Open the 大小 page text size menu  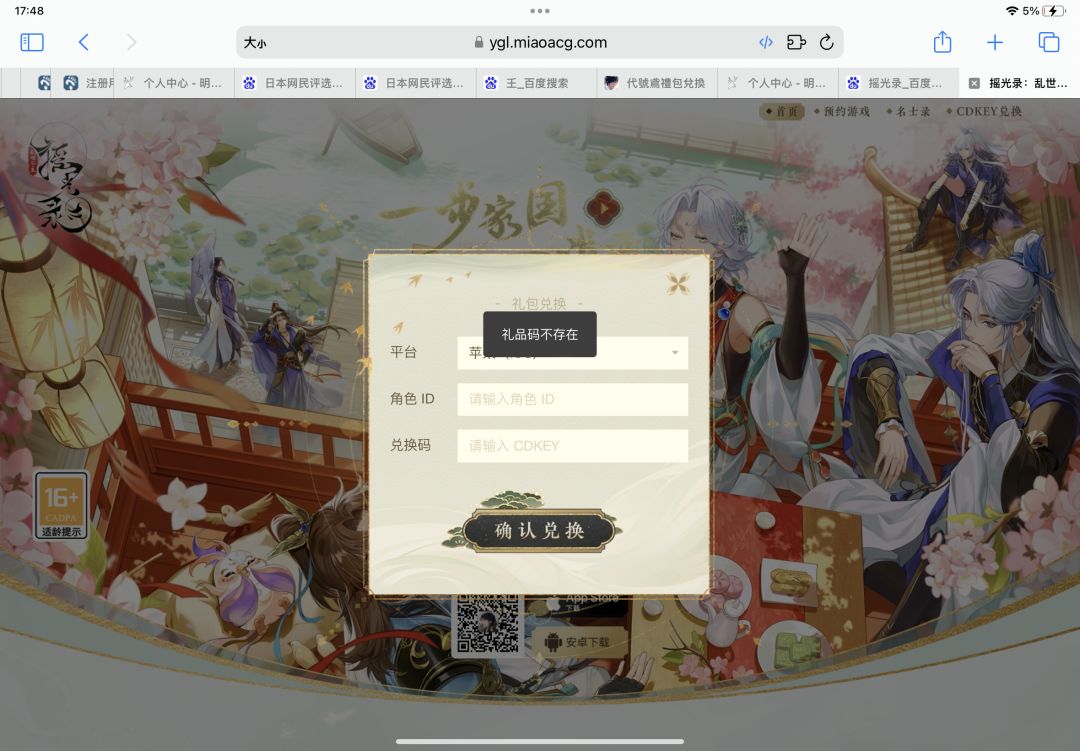pyautogui.click(x=255, y=43)
